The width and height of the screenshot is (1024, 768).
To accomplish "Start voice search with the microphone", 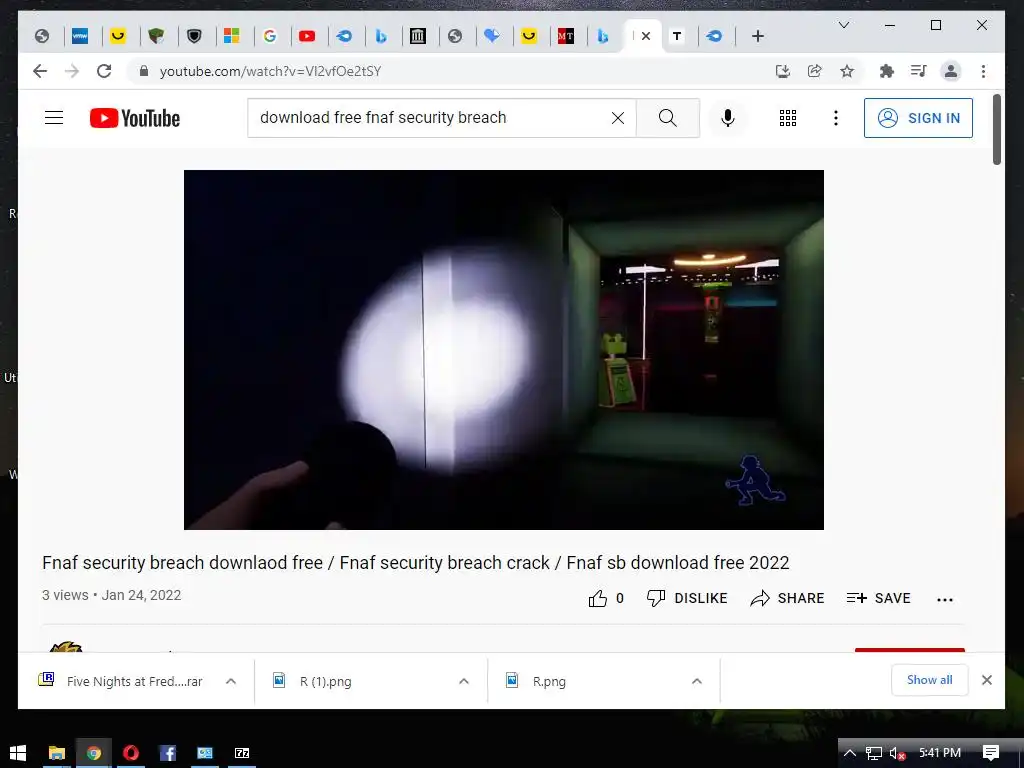I will coord(728,118).
